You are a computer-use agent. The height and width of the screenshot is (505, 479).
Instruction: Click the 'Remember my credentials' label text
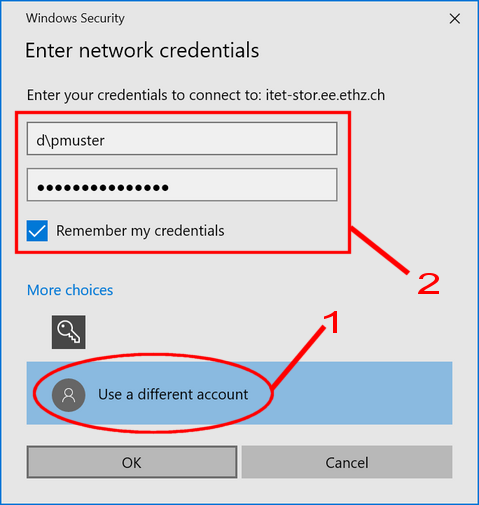tap(140, 231)
